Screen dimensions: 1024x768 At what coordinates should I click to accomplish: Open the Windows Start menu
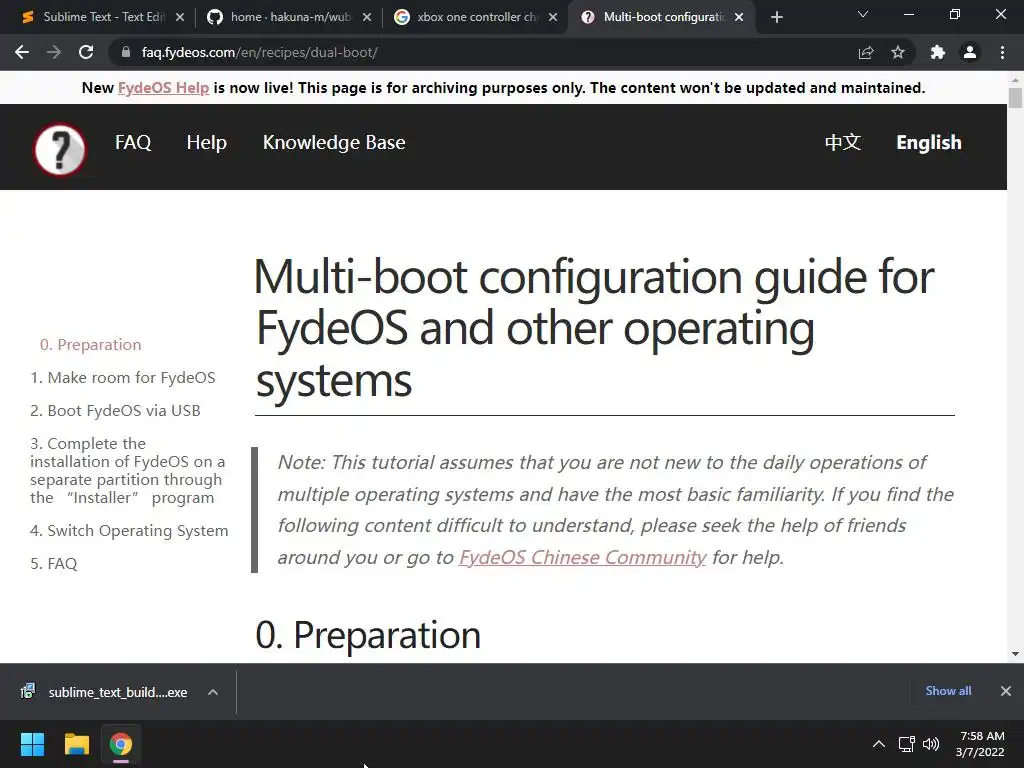click(32, 744)
